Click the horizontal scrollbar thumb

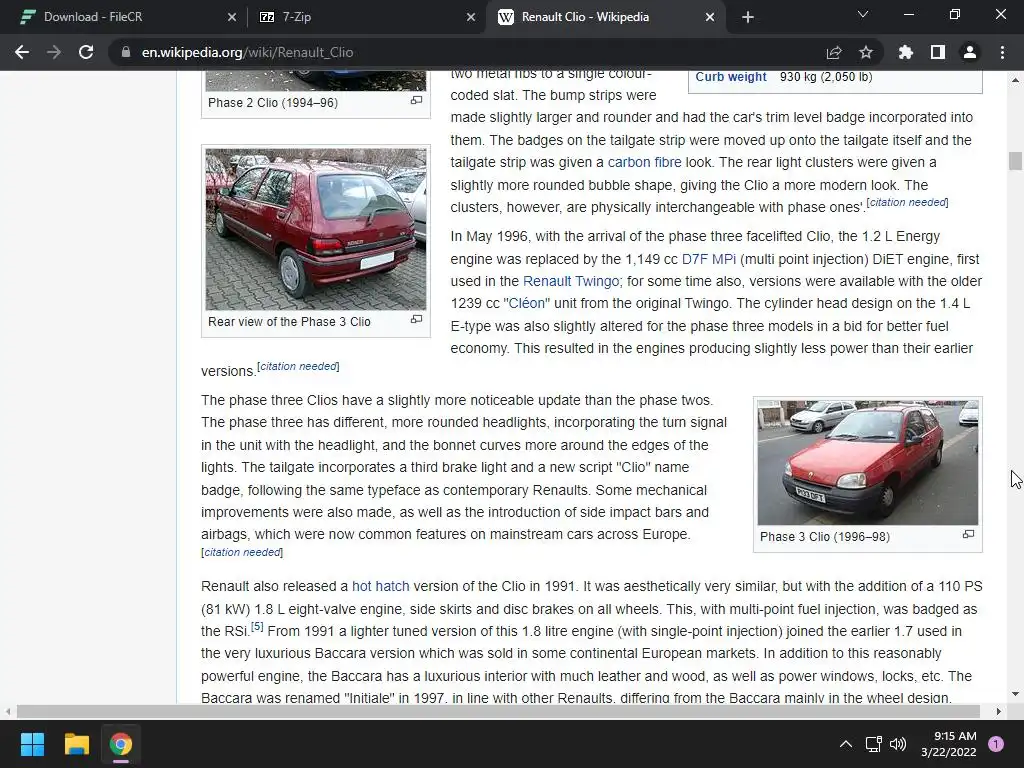tap(498, 711)
